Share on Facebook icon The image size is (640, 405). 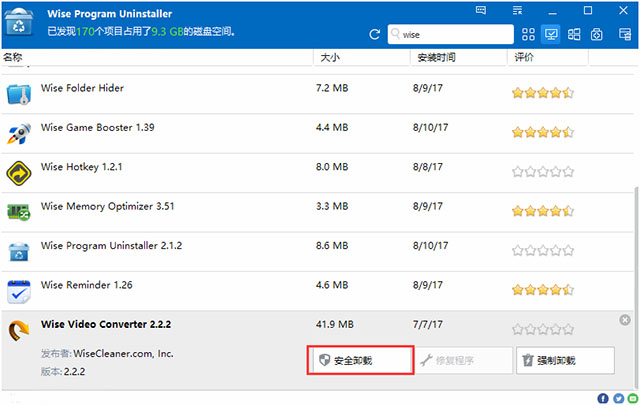[x=603, y=397]
